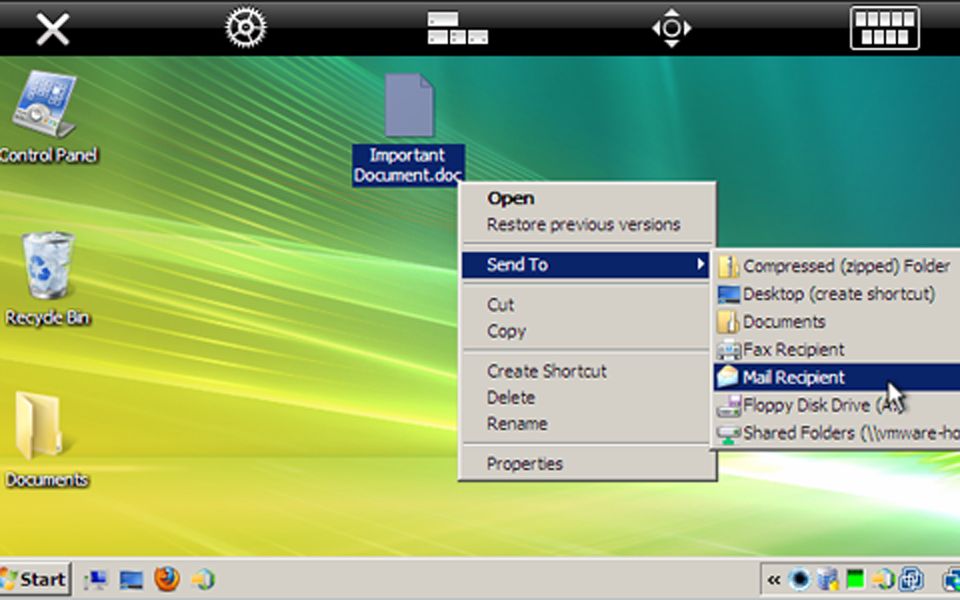Click the green square tray icon

(855, 579)
